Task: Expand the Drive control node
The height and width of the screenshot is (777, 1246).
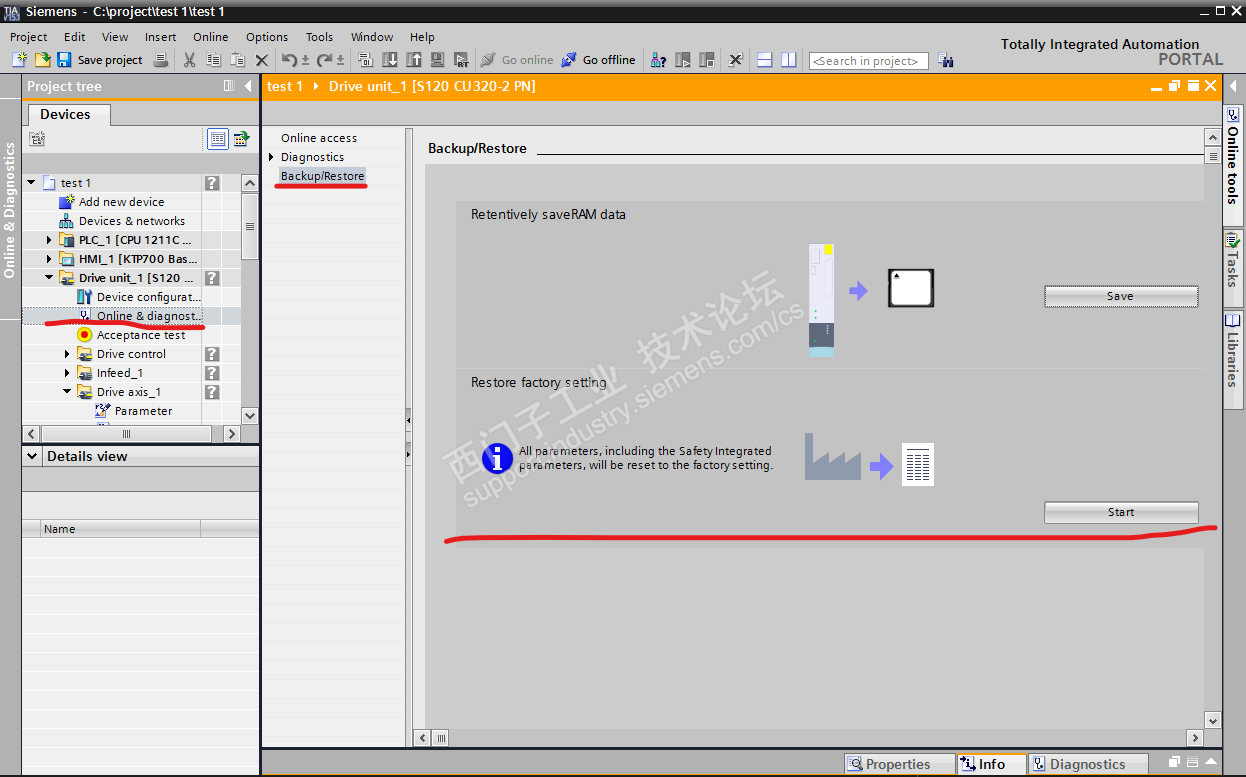Action: click(67, 354)
